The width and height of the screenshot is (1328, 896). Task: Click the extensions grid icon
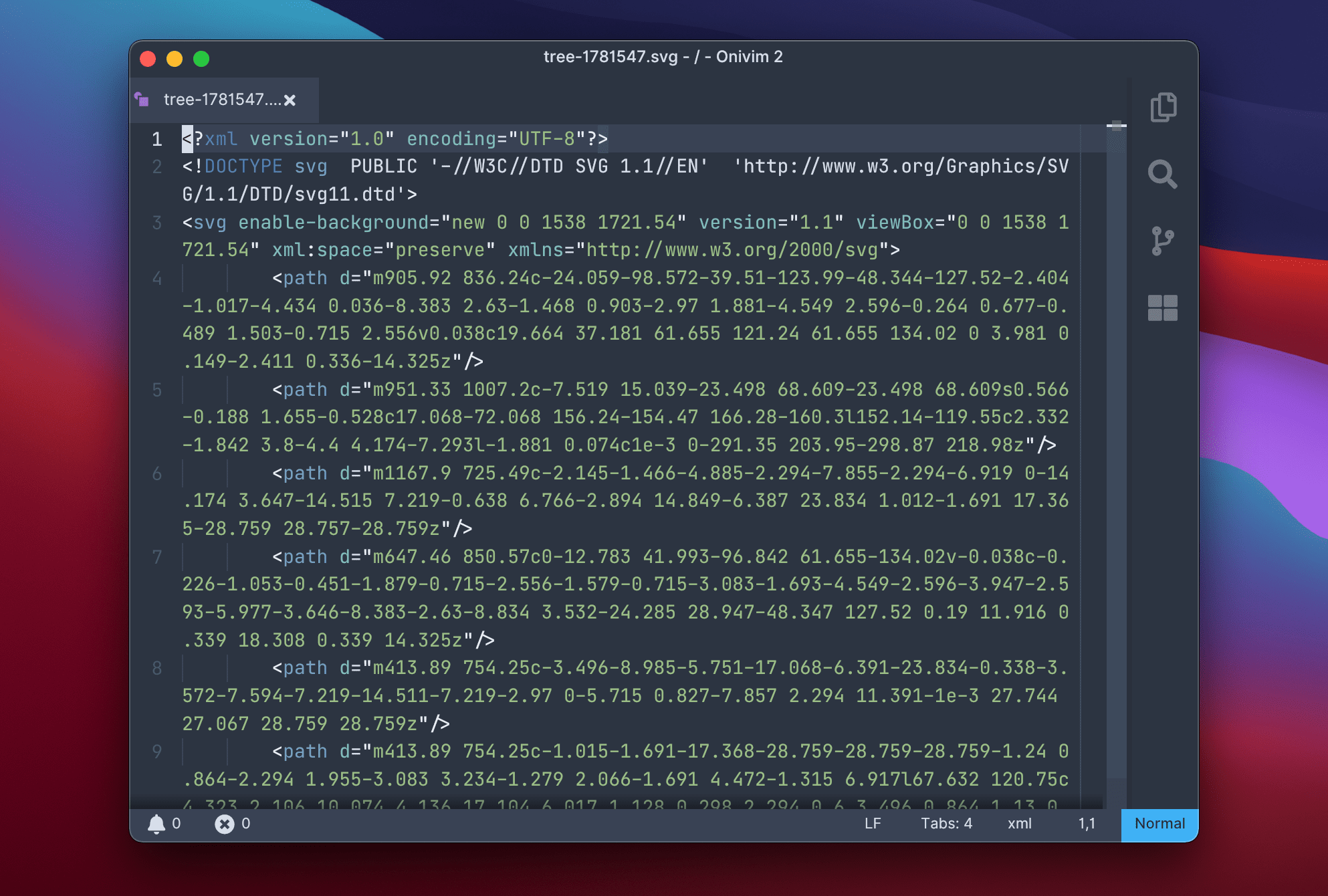coord(1164,308)
